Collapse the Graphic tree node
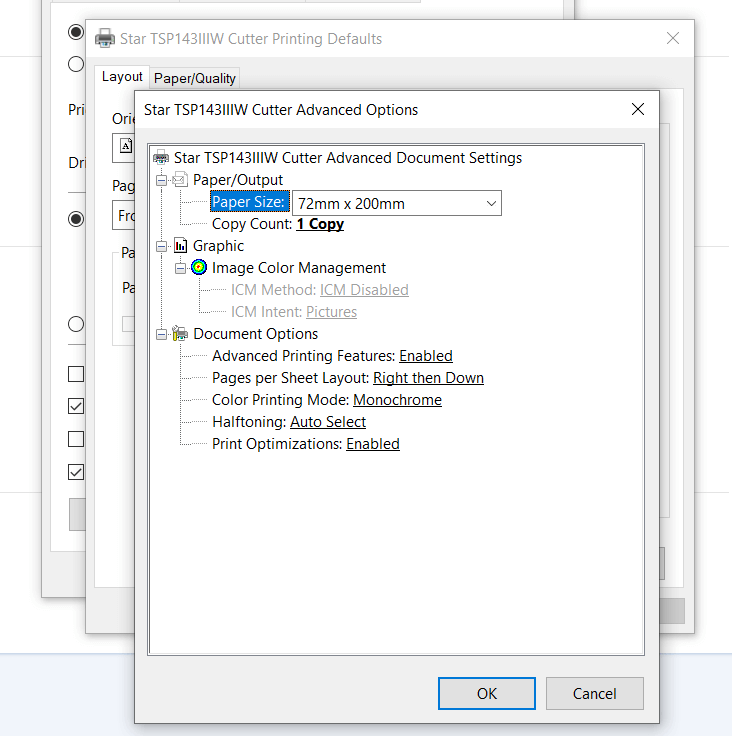Image resolution: width=732 pixels, height=736 pixels. 162,246
